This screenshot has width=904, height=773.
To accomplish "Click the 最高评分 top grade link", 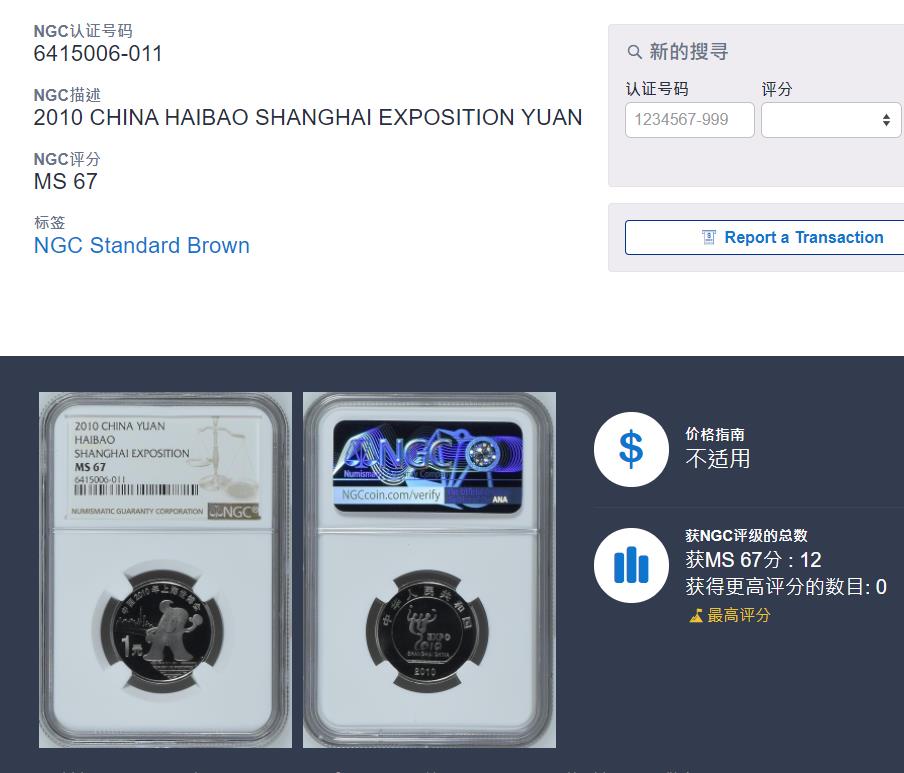I will coord(739,616).
